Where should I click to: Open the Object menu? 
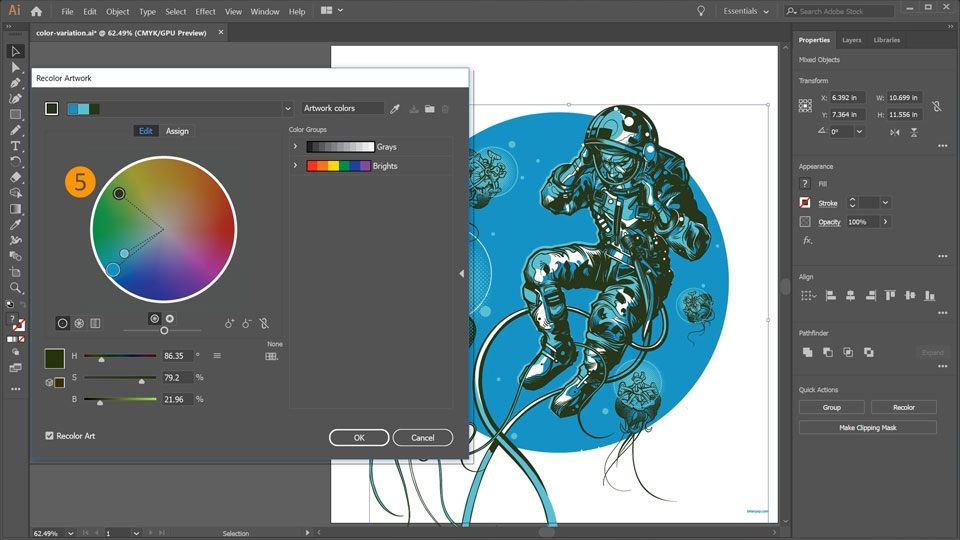[x=118, y=12]
